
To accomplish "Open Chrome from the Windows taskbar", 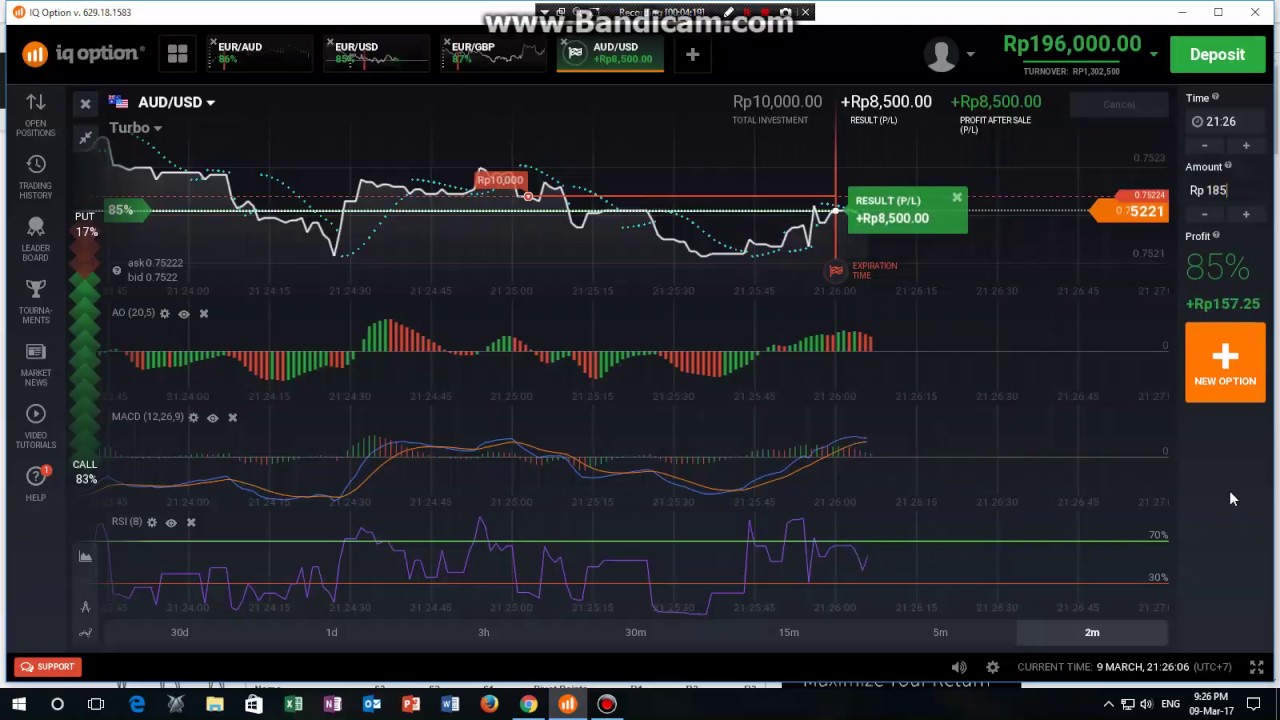I will (x=528, y=704).
